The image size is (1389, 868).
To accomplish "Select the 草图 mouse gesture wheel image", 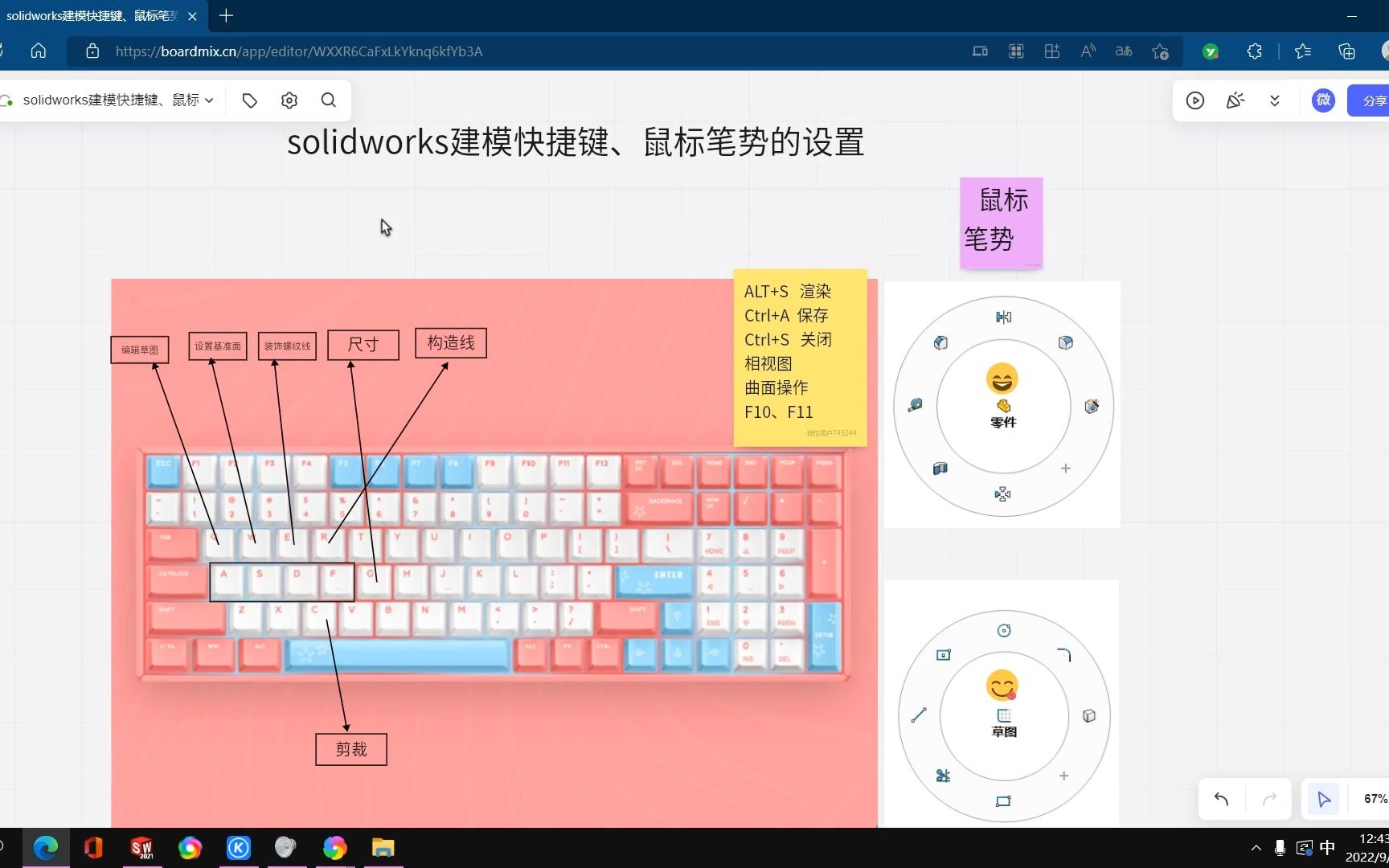I will click(1002, 704).
